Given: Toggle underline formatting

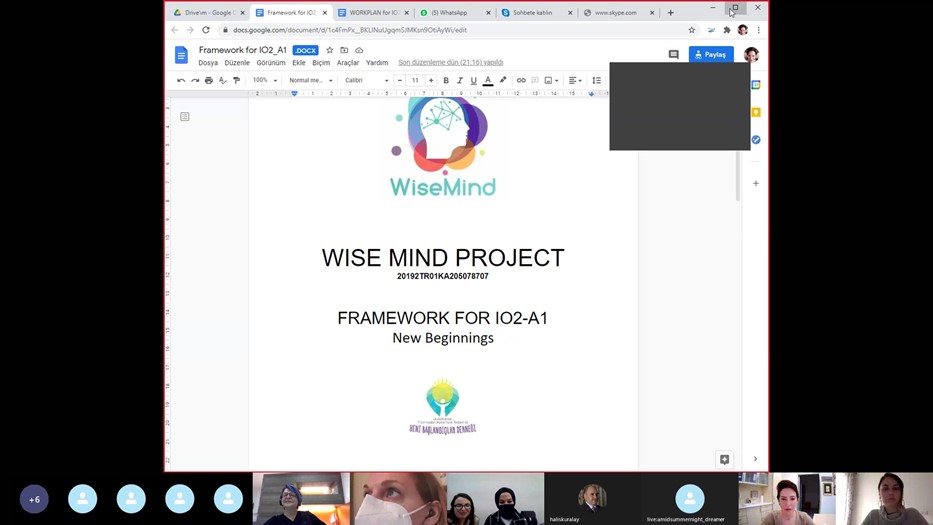Looking at the screenshot, I should pos(474,80).
